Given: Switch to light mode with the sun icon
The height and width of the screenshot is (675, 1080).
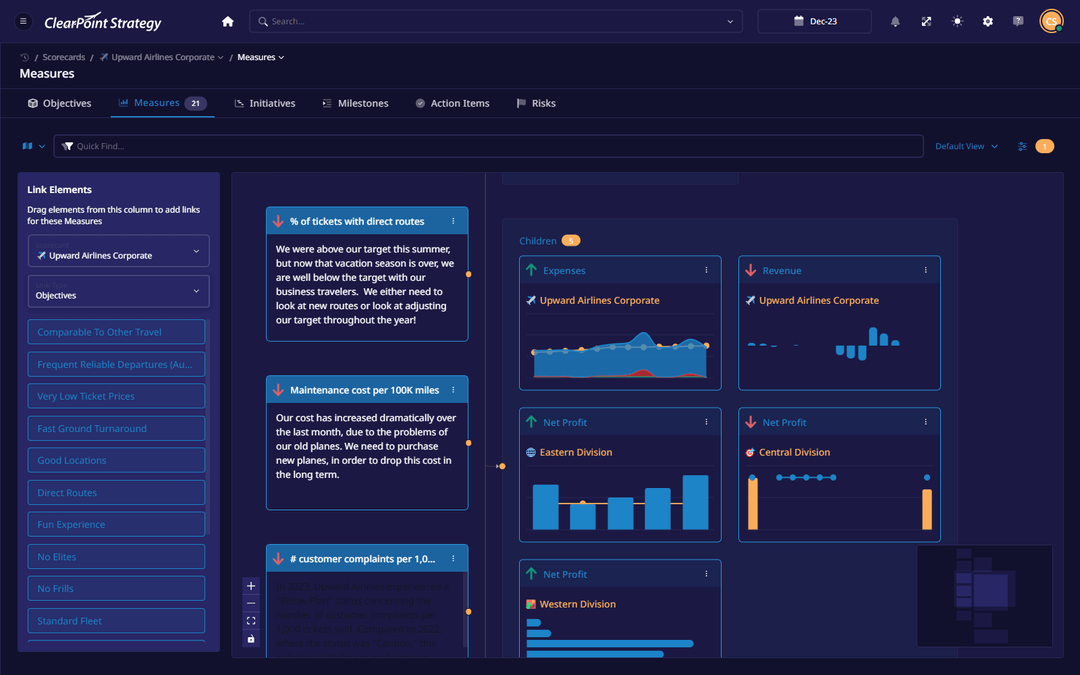Looking at the screenshot, I should 957,20.
